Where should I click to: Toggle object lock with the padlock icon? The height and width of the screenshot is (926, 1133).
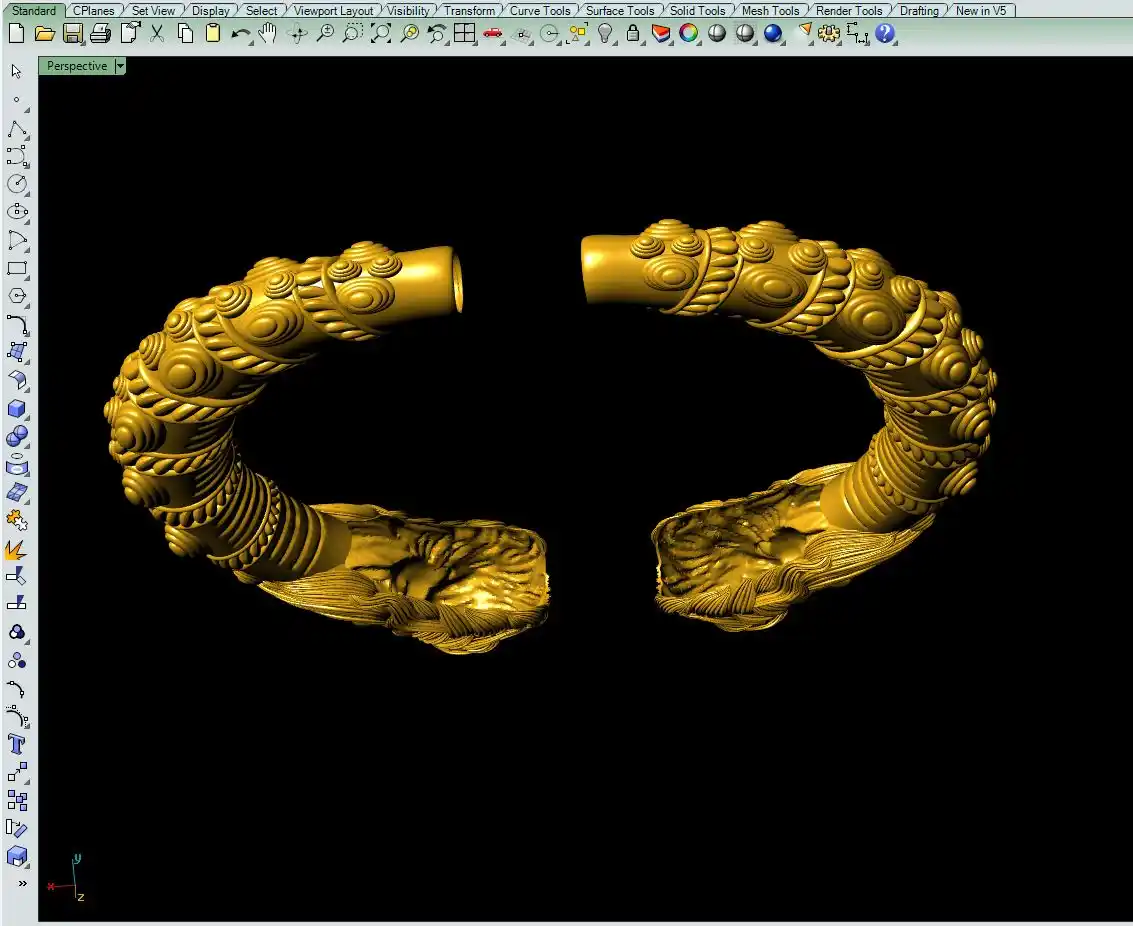(x=633, y=33)
